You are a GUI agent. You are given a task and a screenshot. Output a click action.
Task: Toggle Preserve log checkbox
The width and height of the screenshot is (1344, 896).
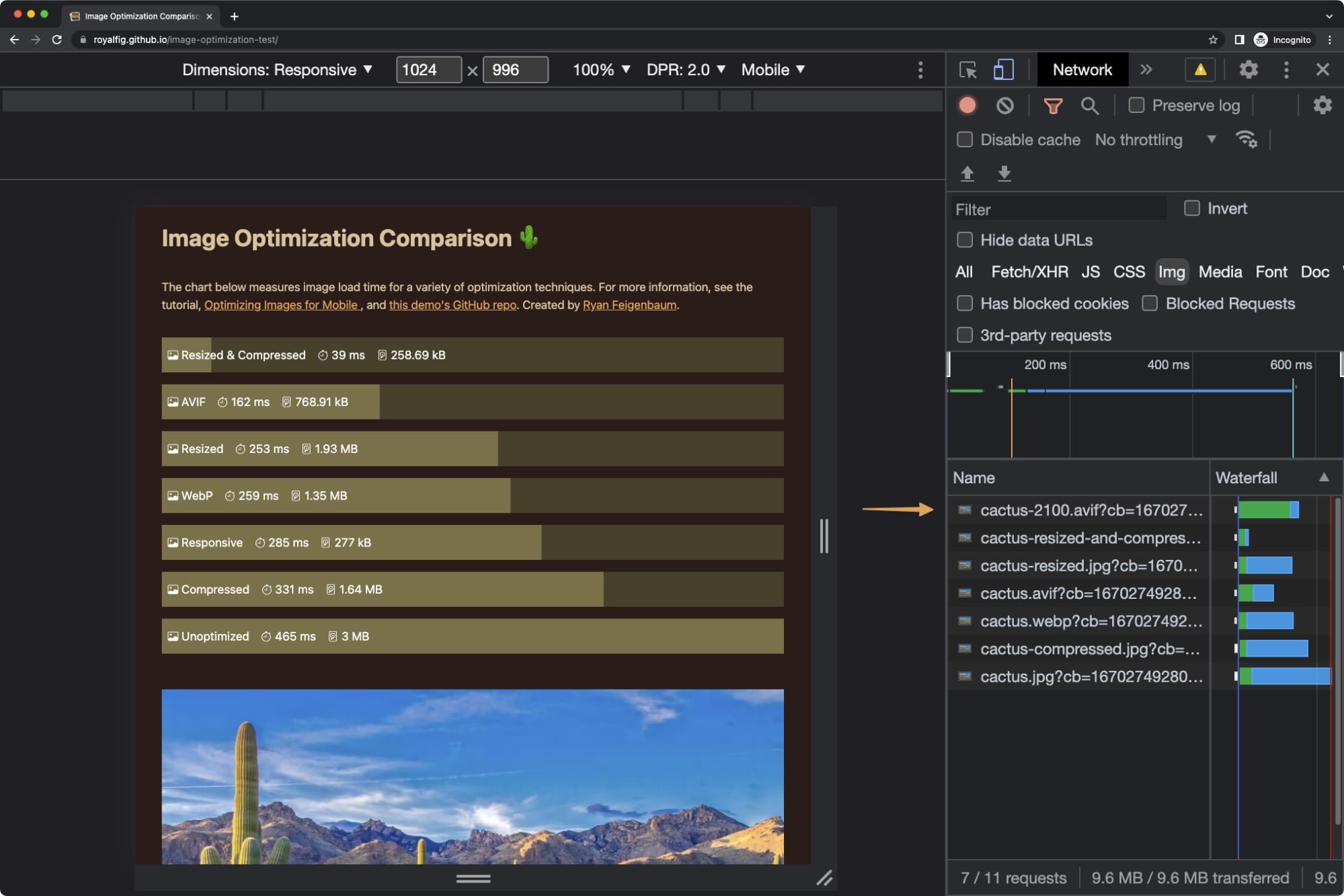(1135, 105)
